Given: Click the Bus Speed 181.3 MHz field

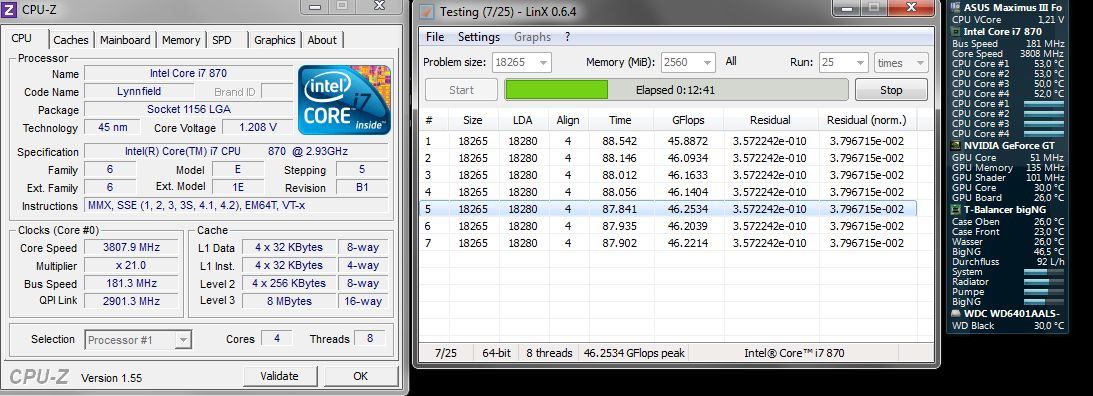Looking at the screenshot, I should point(130,284).
